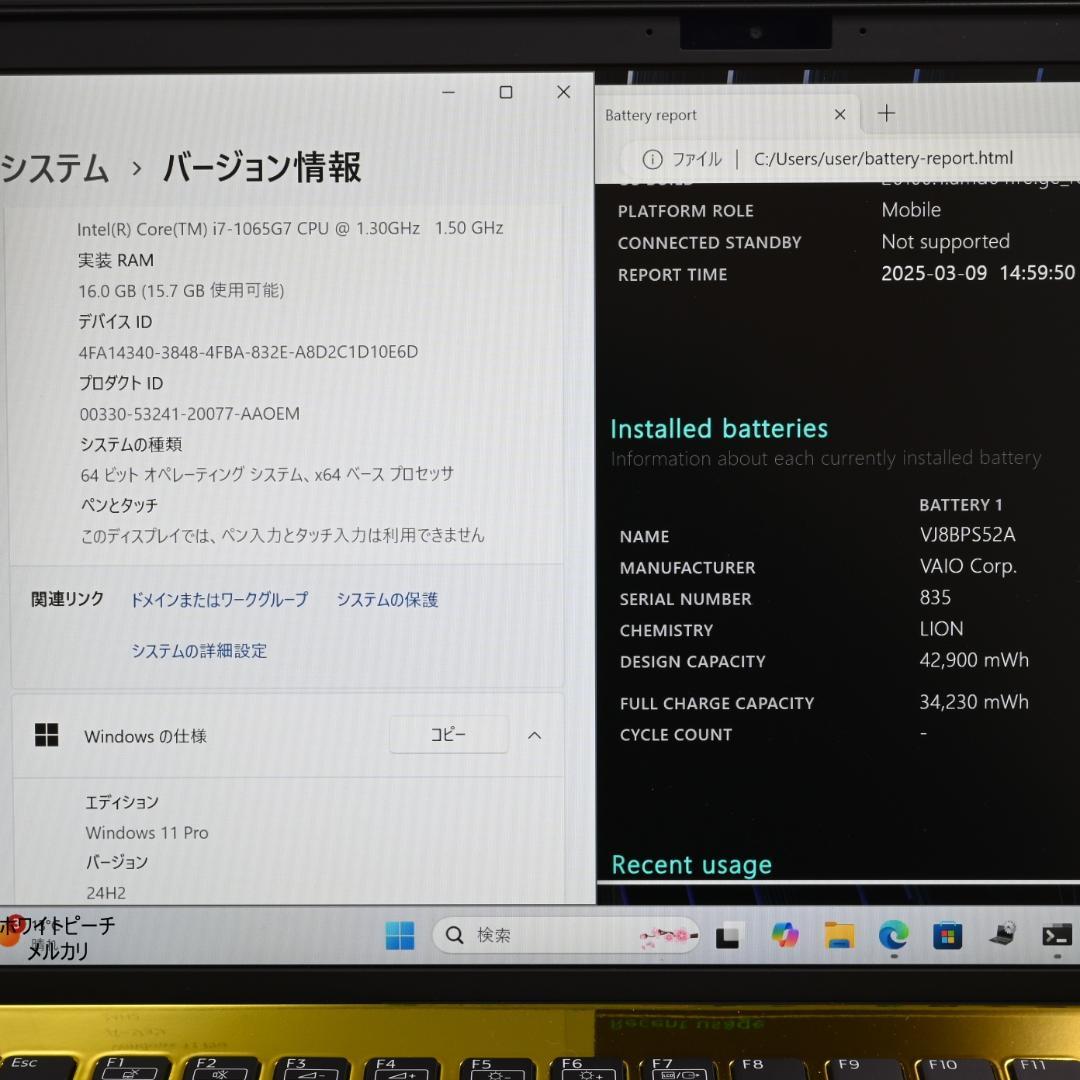Open Microsoft Edge from the taskbar

[893, 935]
